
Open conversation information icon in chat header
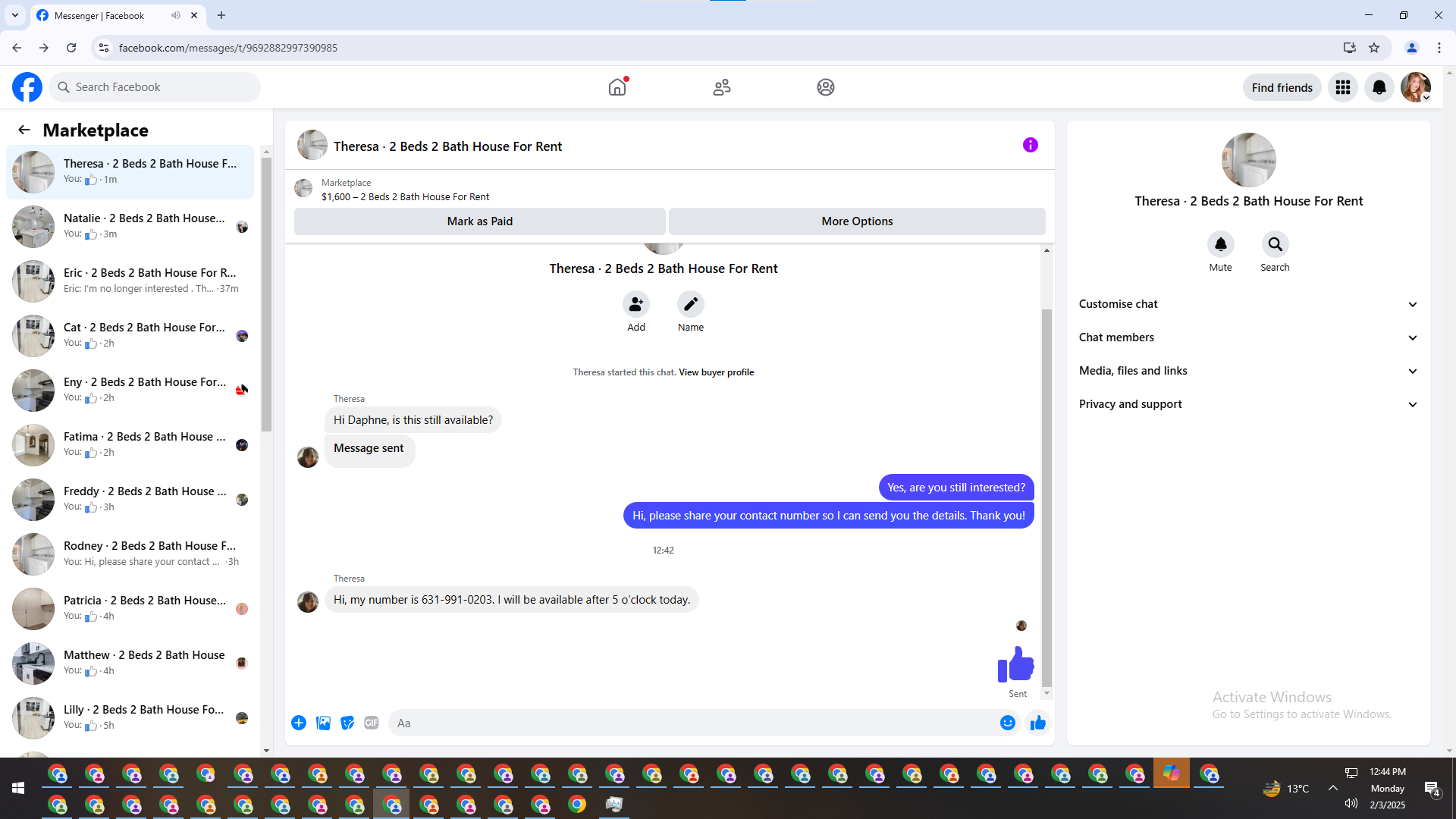[1030, 145]
